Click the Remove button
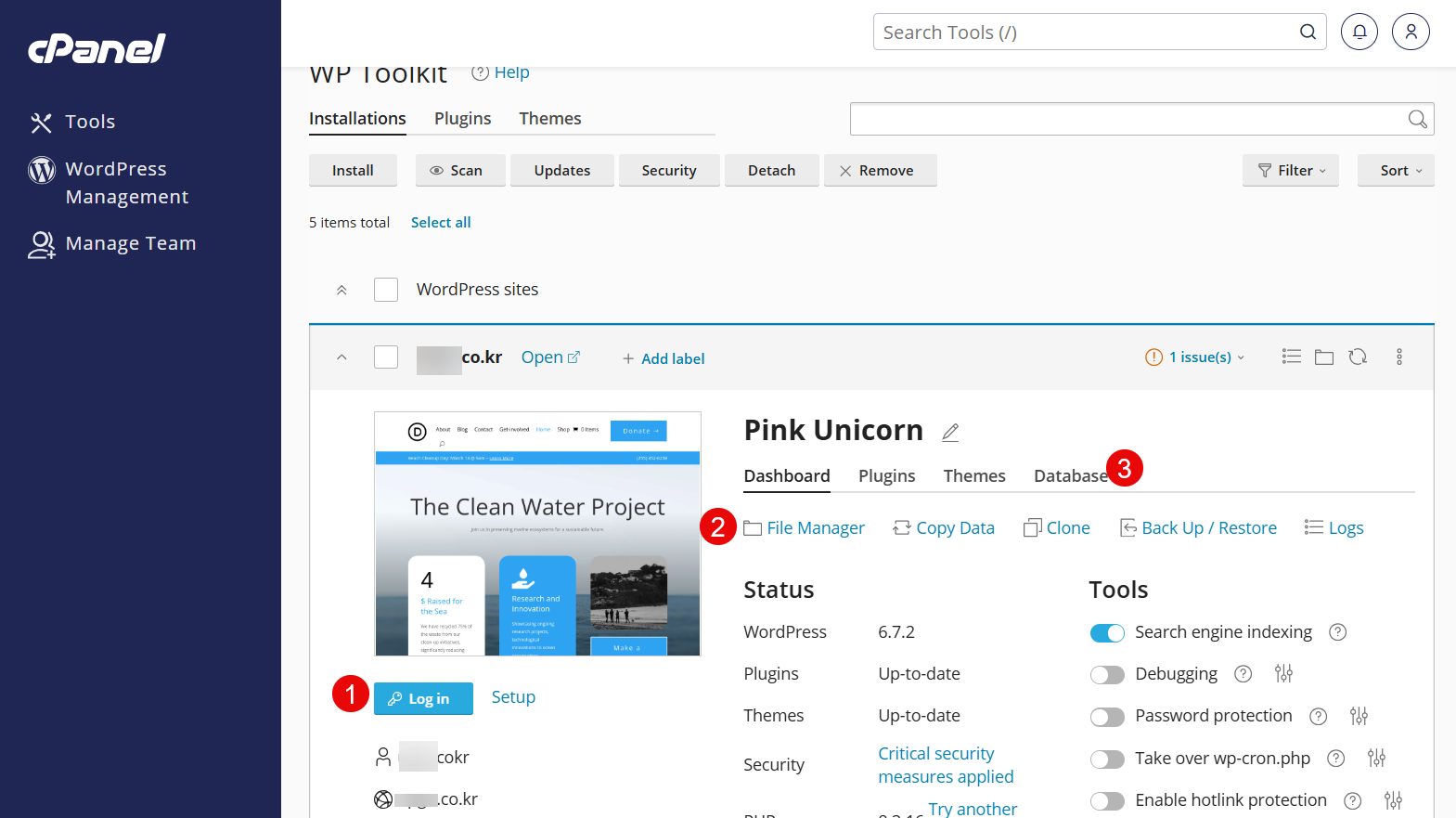The width and height of the screenshot is (1456, 818). click(x=881, y=171)
